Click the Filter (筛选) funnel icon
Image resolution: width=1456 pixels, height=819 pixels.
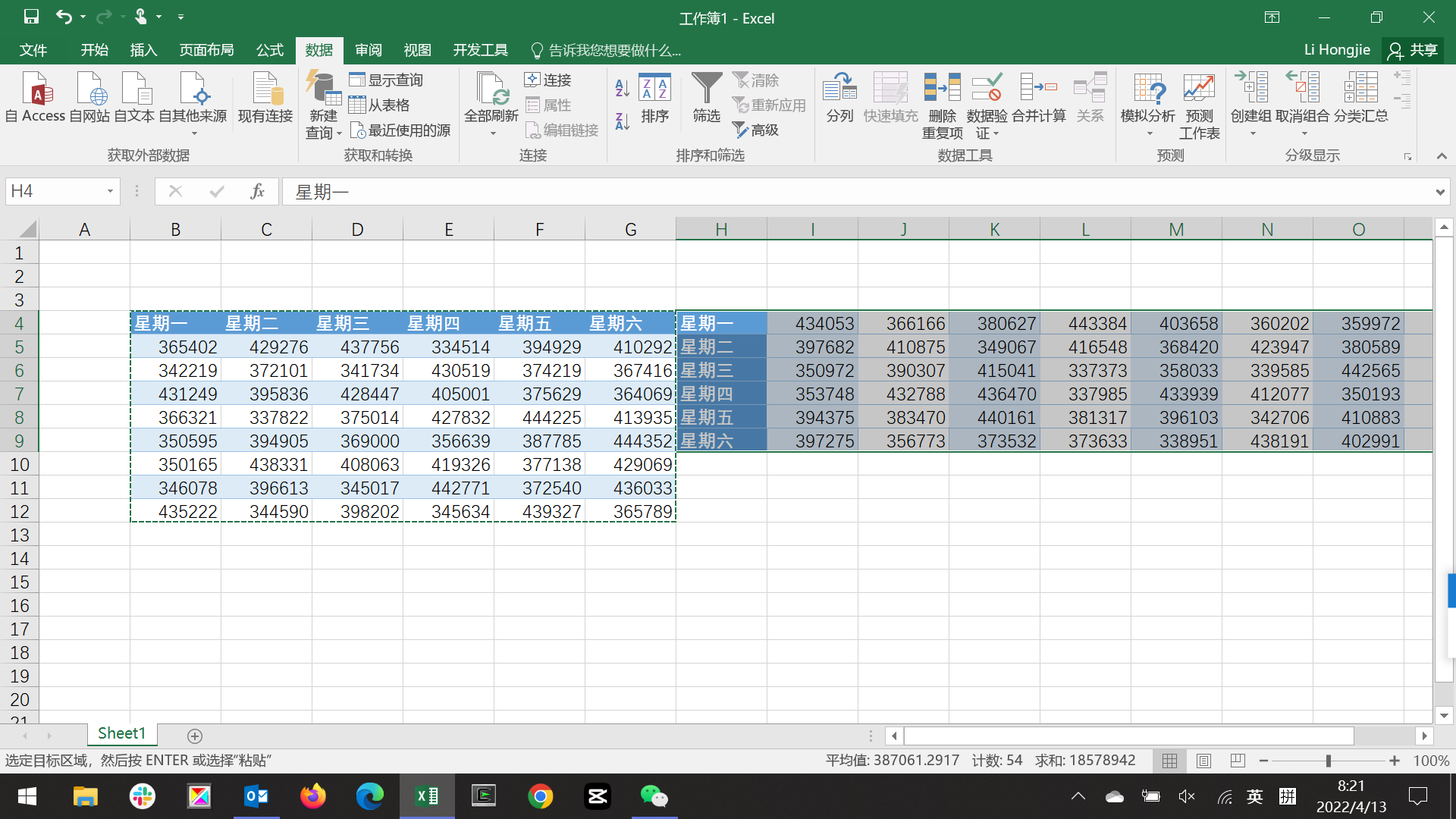pyautogui.click(x=706, y=89)
